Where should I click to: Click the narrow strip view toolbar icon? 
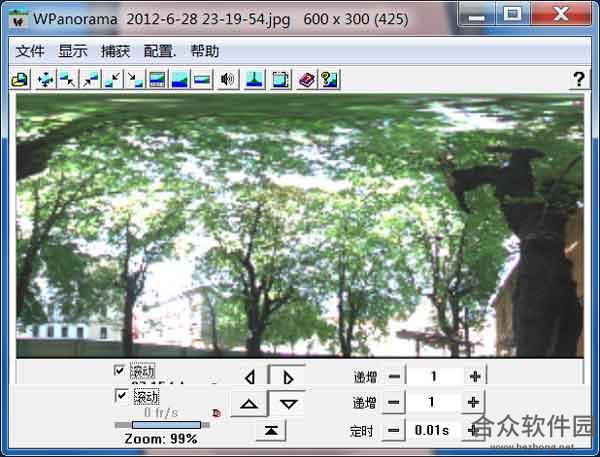(202, 80)
